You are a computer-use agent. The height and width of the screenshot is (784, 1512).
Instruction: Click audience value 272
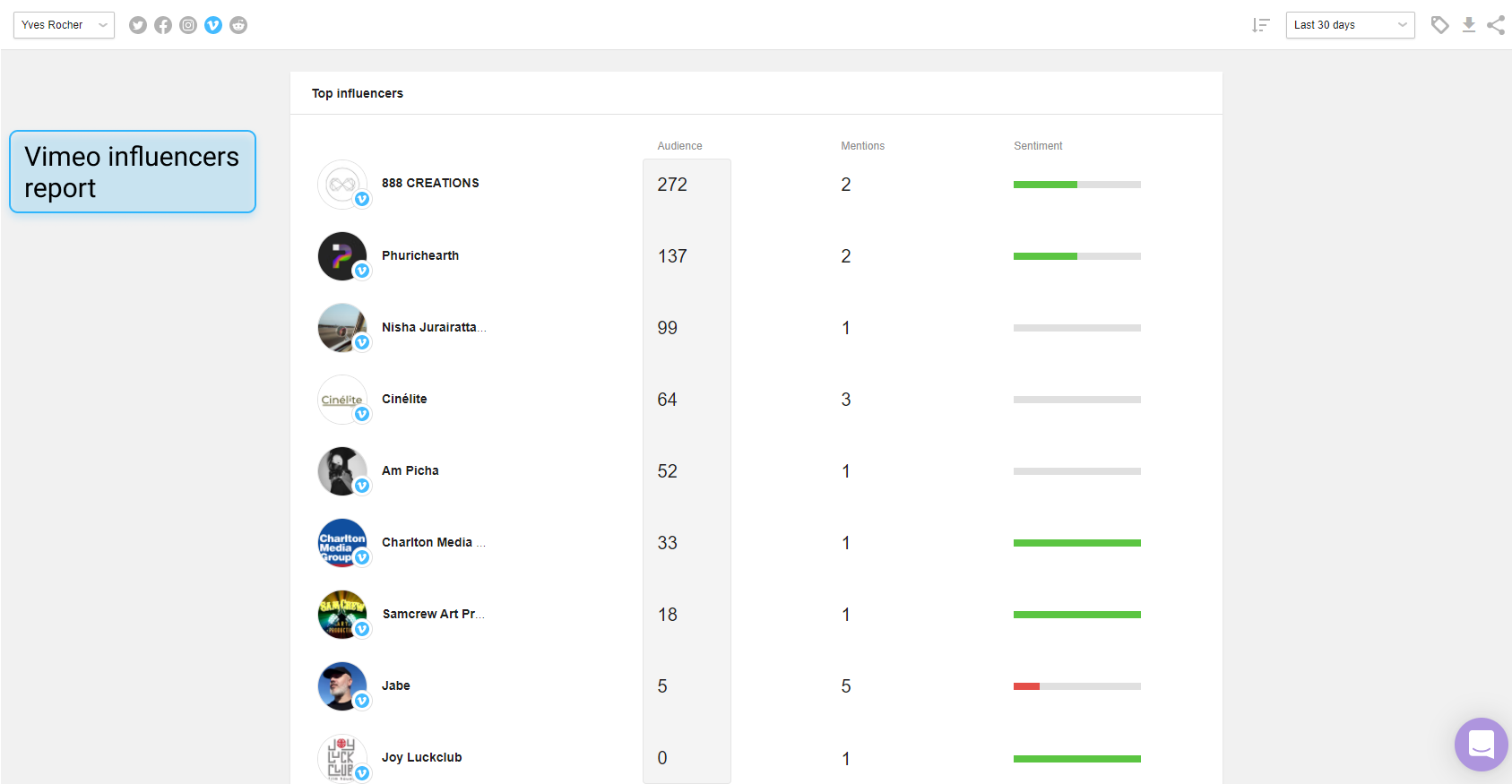click(x=672, y=185)
